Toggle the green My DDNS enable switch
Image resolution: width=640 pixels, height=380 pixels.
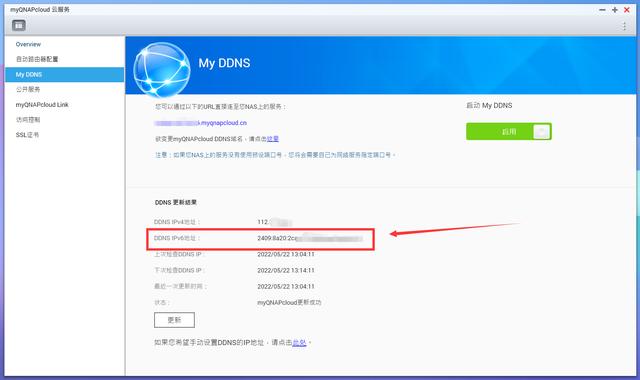[x=509, y=131]
